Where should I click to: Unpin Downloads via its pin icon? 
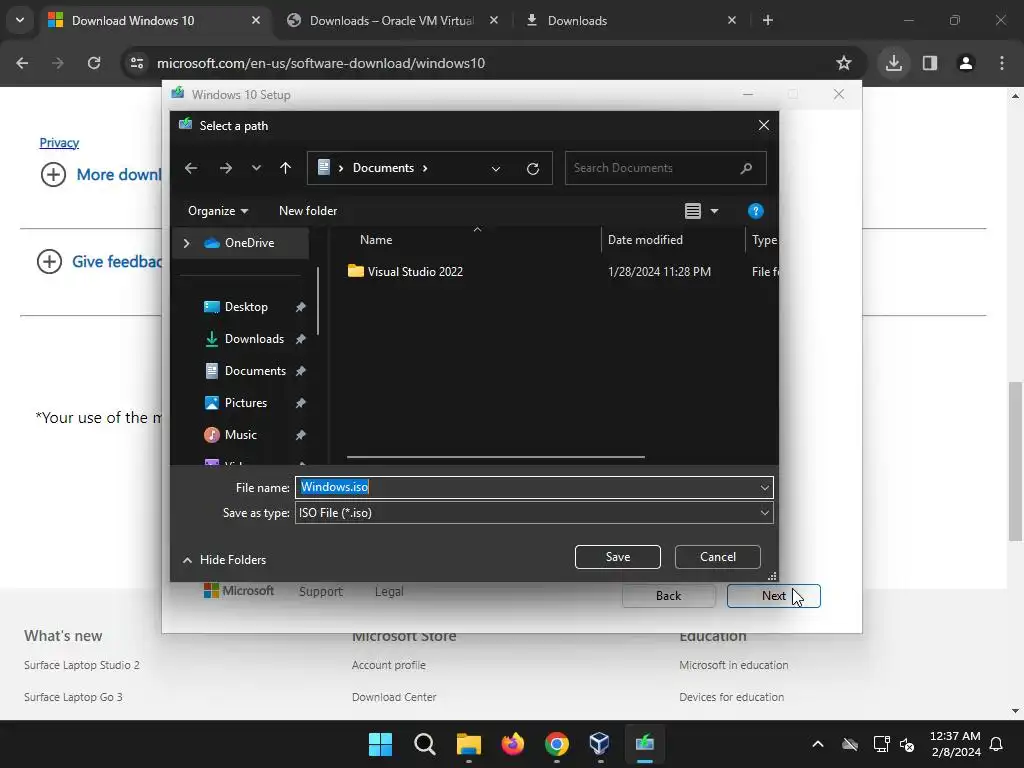[x=300, y=339]
